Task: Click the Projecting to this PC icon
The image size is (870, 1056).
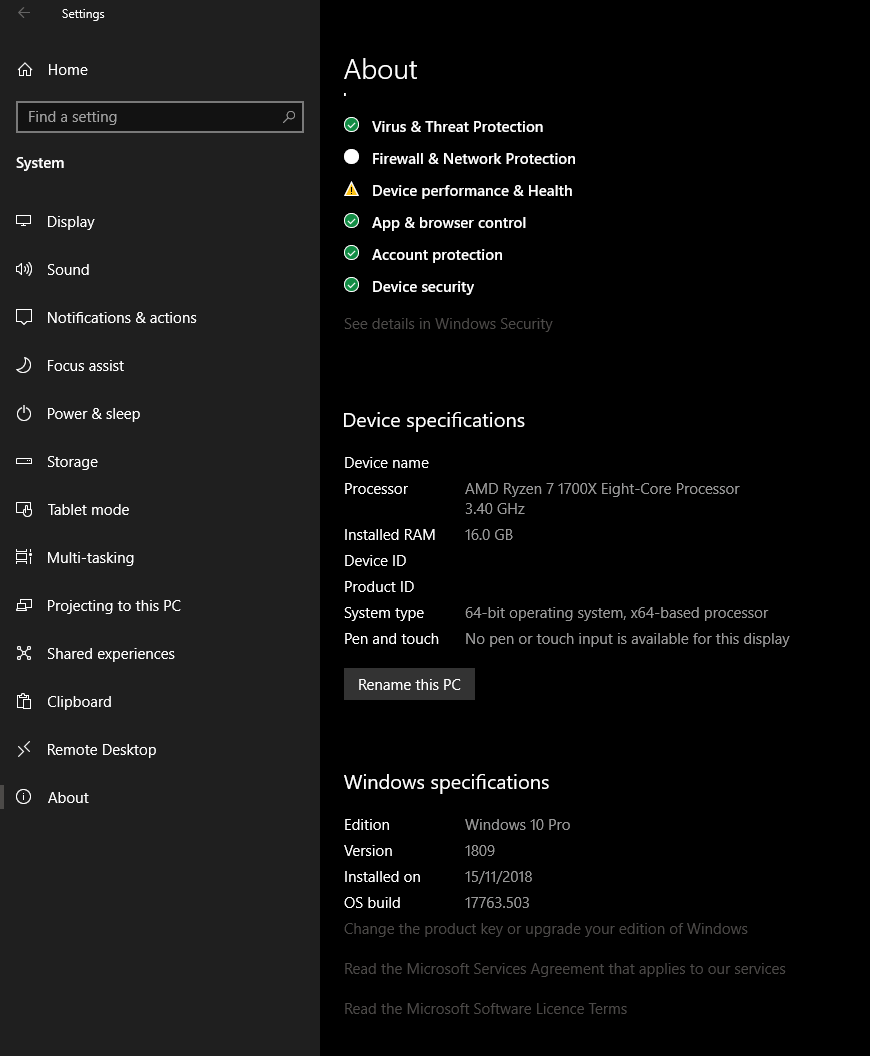Action: coord(24,605)
